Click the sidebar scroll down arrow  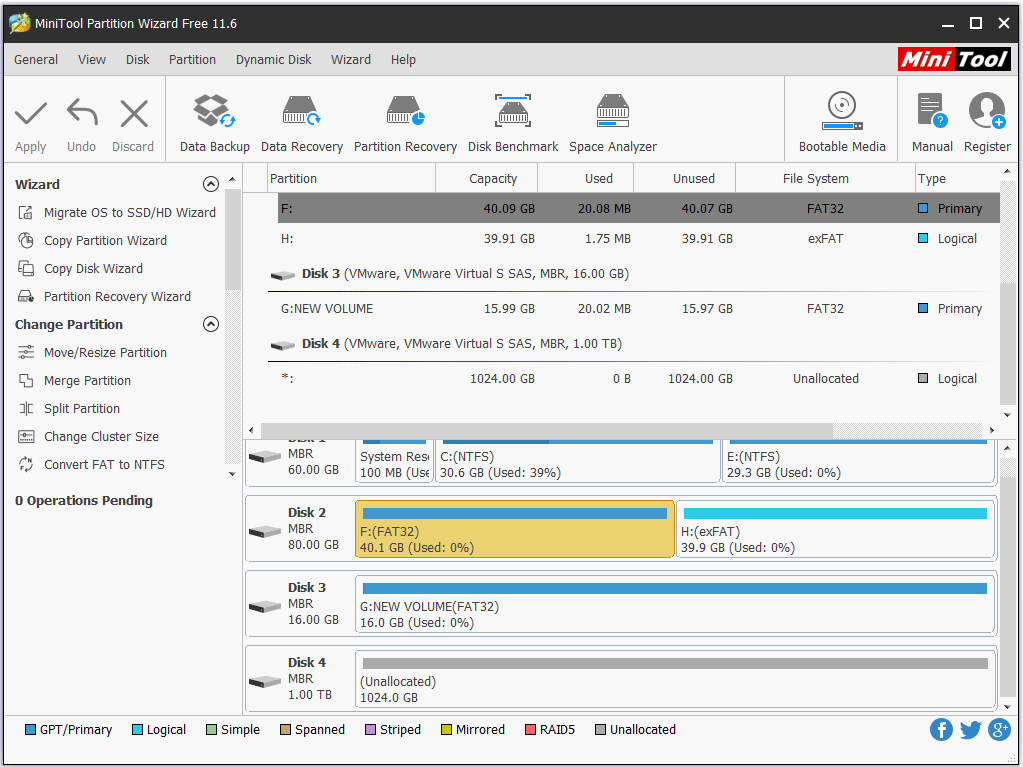pos(232,474)
